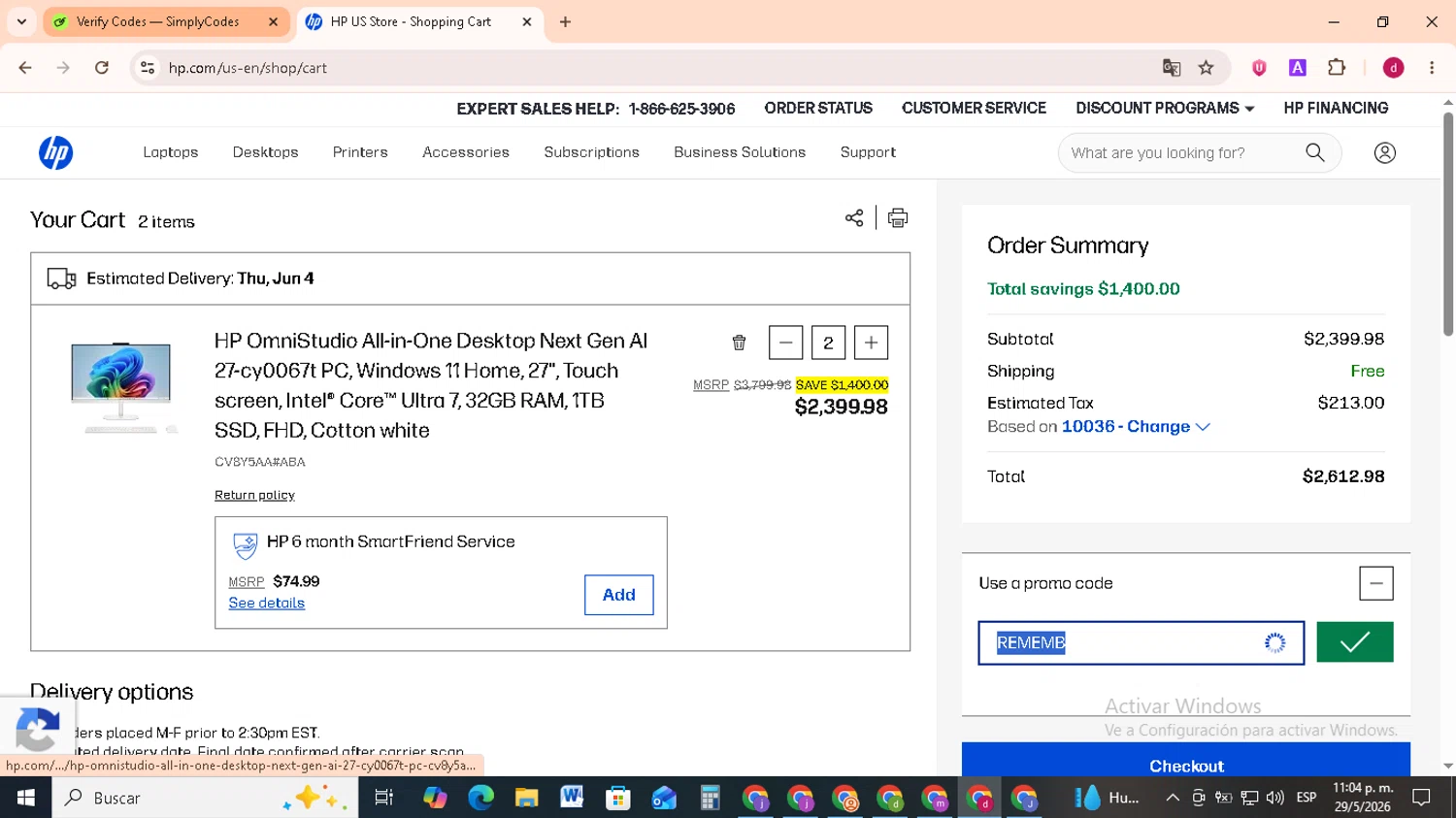Click the OmniStudio product thumbnail

[122, 387]
